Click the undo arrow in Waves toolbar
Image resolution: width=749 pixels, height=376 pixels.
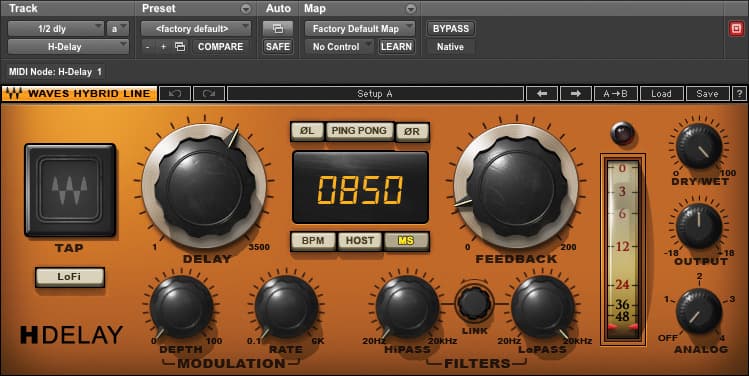pos(175,94)
